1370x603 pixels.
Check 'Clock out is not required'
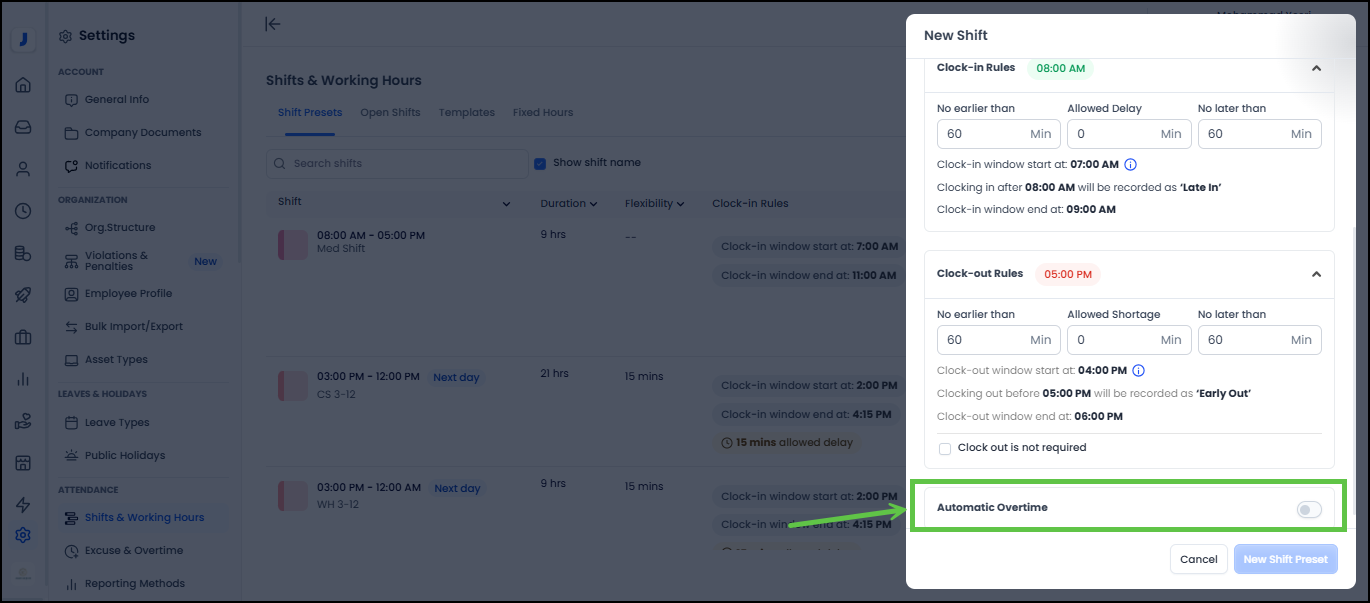pyautogui.click(x=945, y=448)
